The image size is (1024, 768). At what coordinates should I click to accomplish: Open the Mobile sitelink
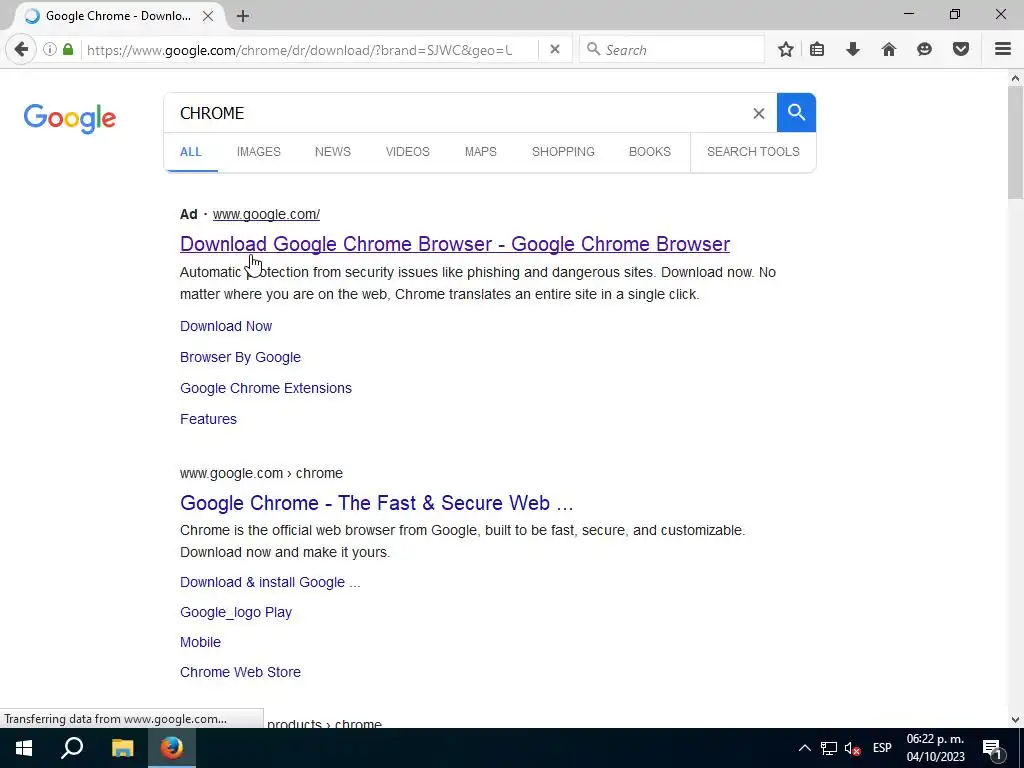point(200,643)
